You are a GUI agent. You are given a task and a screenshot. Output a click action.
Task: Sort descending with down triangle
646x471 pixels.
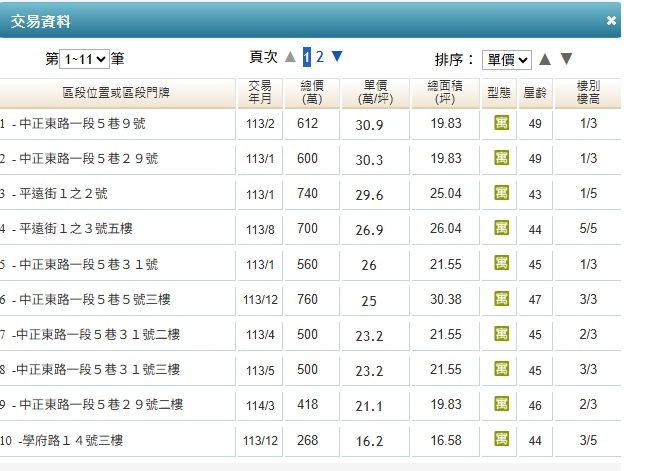(x=566, y=59)
